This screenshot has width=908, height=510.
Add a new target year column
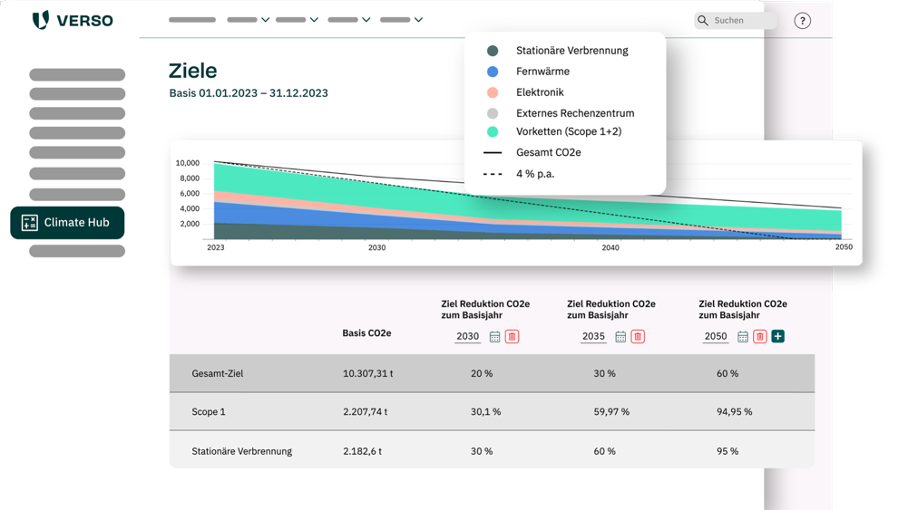778,337
